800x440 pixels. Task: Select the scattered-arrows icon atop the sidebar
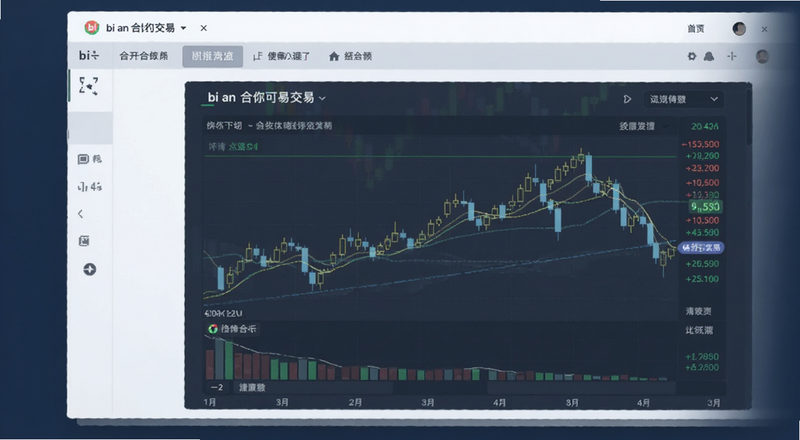pos(89,86)
